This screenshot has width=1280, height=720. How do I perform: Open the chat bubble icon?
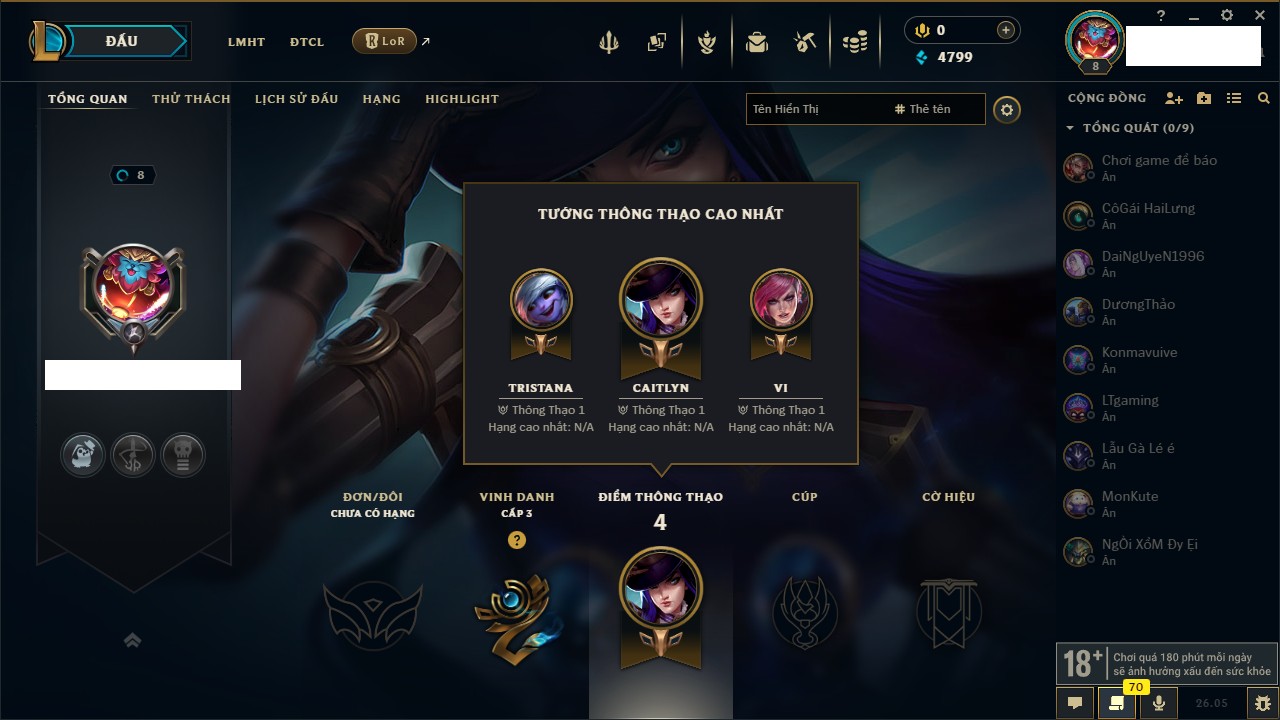(1075, 703)
